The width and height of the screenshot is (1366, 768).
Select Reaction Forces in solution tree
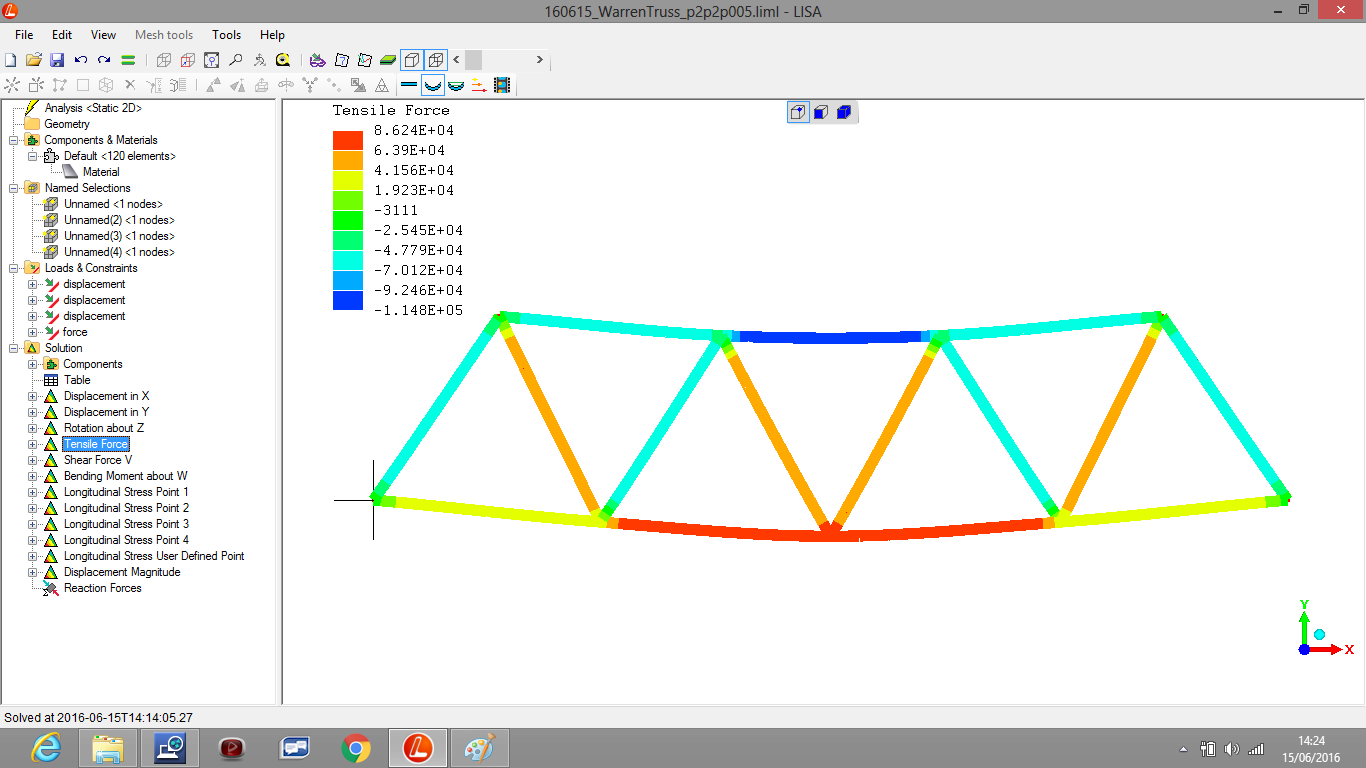102,588
